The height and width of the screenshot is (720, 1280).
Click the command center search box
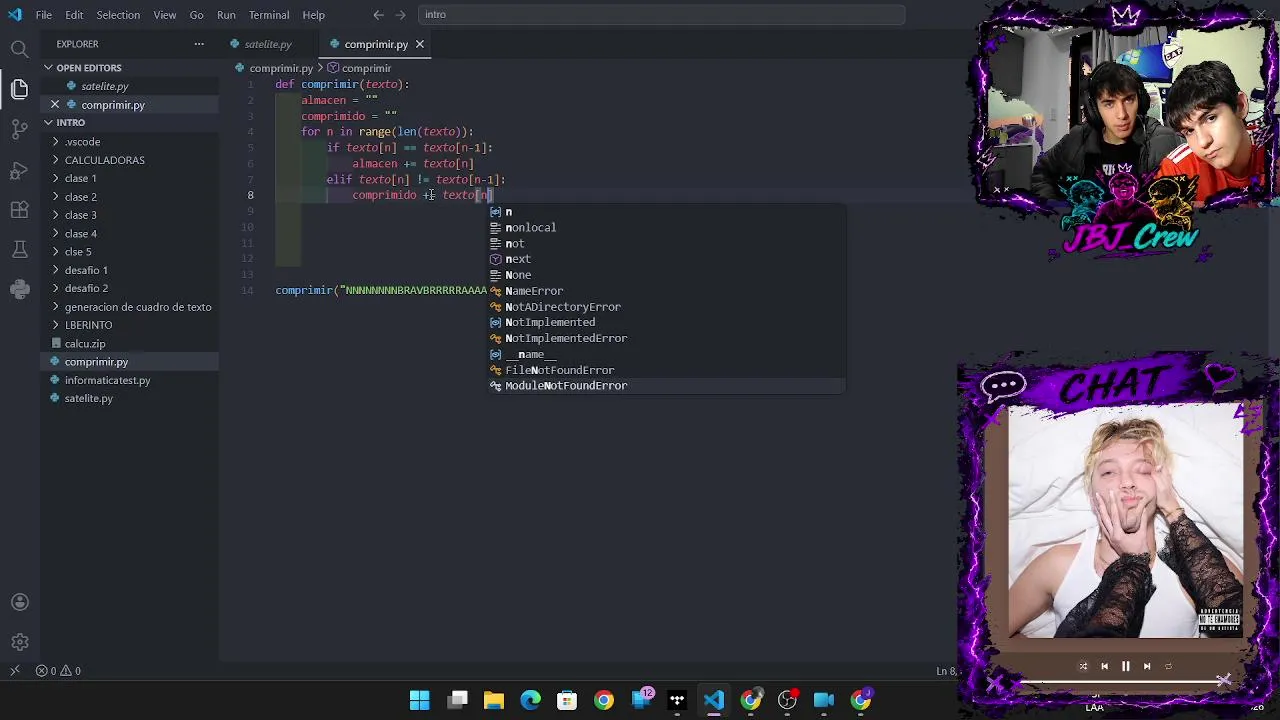click(660, 15)
